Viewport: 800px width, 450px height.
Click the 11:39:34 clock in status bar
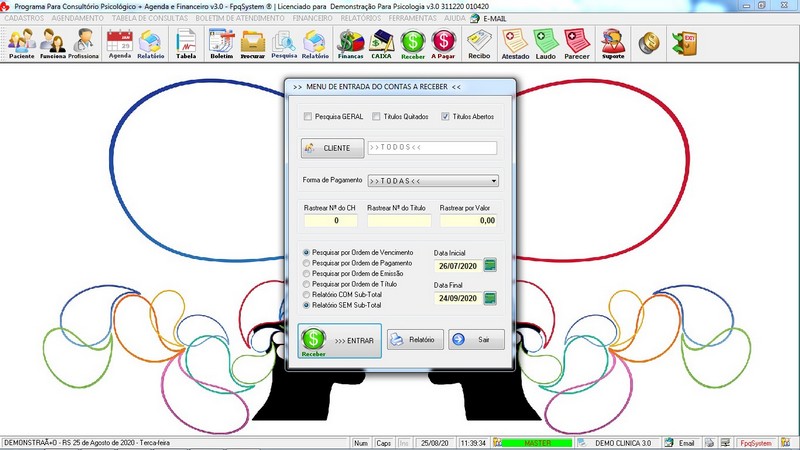[473, 443]
